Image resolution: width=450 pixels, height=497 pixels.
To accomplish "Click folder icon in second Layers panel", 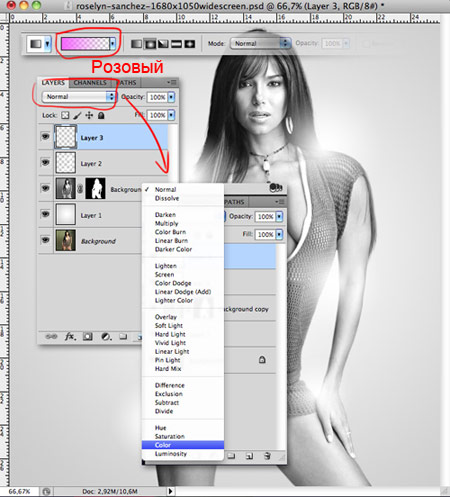I will click(231, 456).
